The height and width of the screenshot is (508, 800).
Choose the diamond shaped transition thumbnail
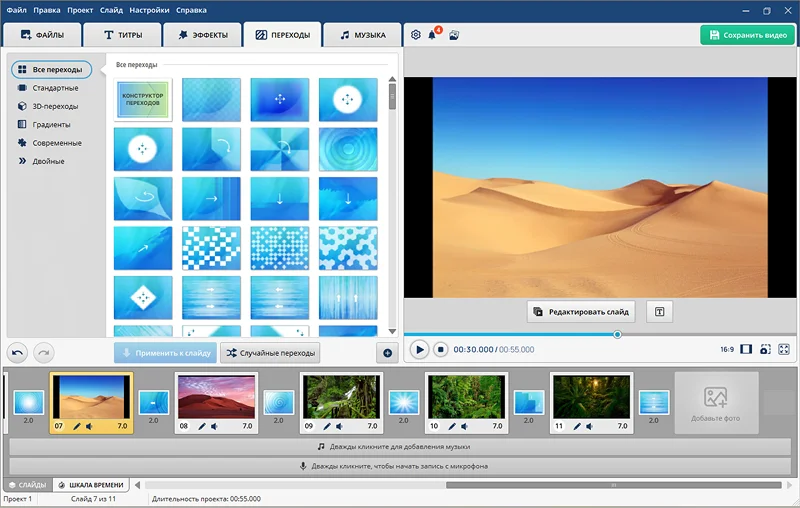(143, 298)
